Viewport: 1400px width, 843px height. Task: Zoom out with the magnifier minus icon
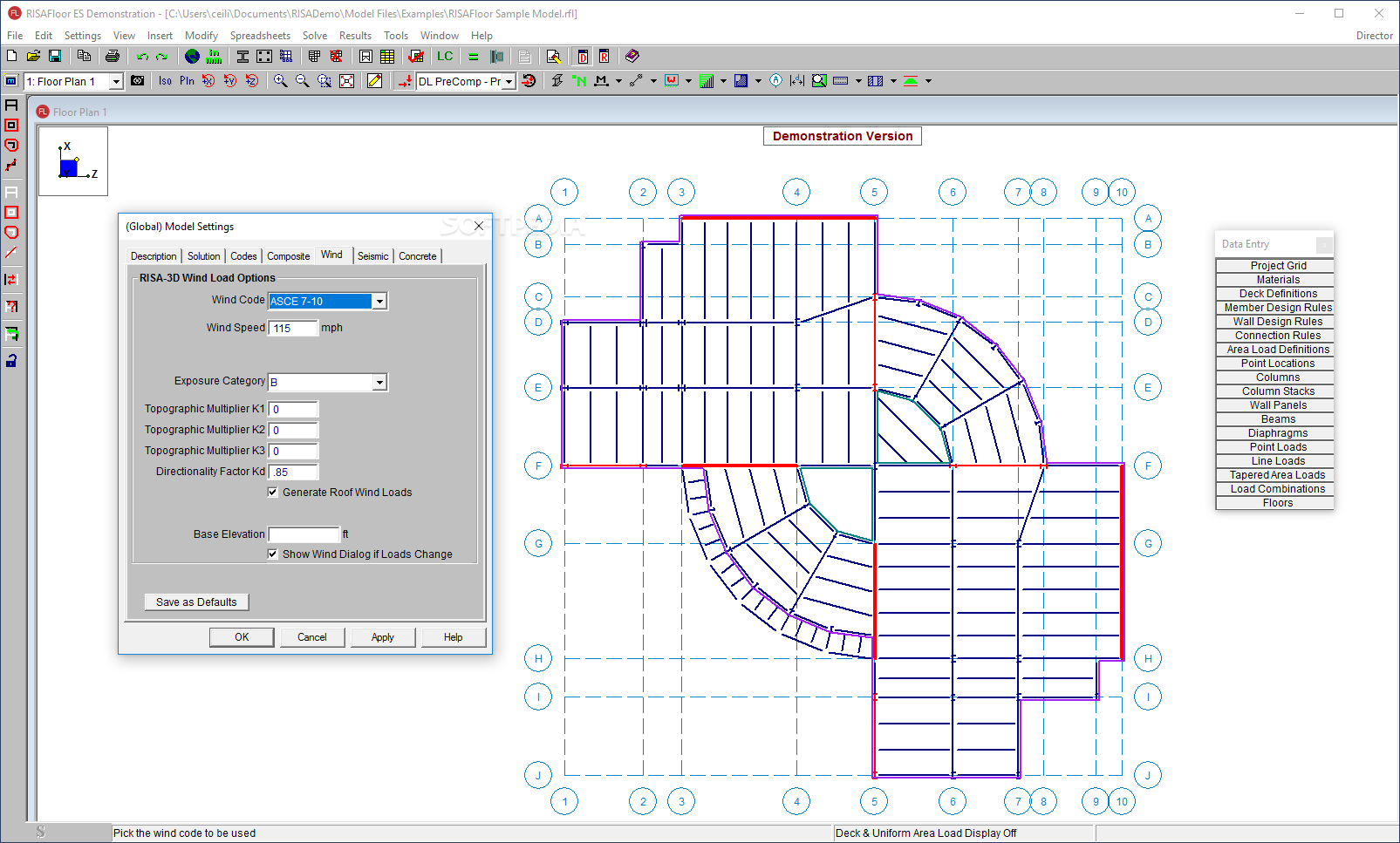302,80
